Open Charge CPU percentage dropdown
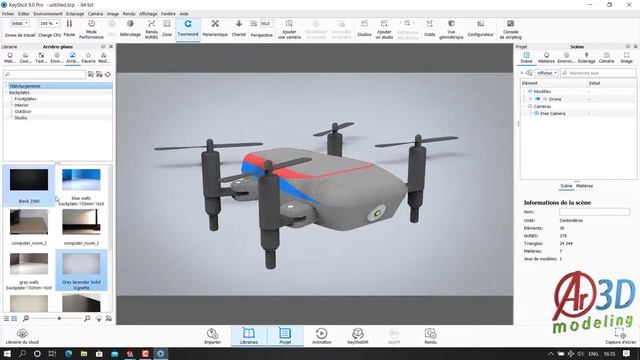 49,24
